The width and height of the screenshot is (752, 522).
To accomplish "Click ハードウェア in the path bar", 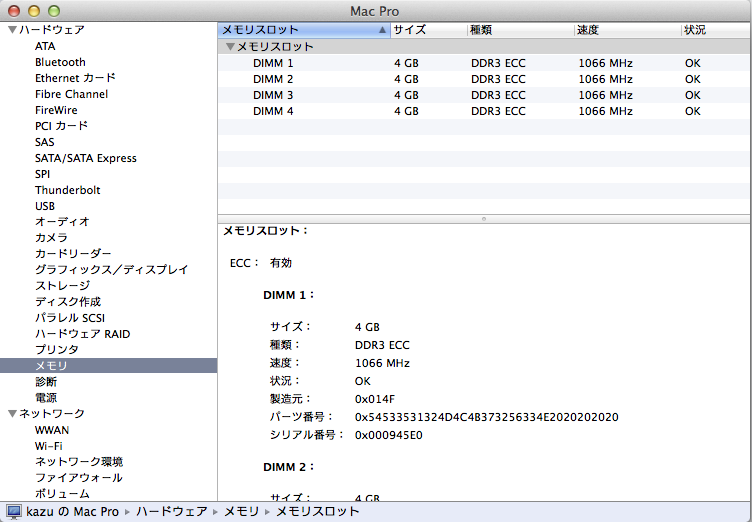I will coord(172,511).
